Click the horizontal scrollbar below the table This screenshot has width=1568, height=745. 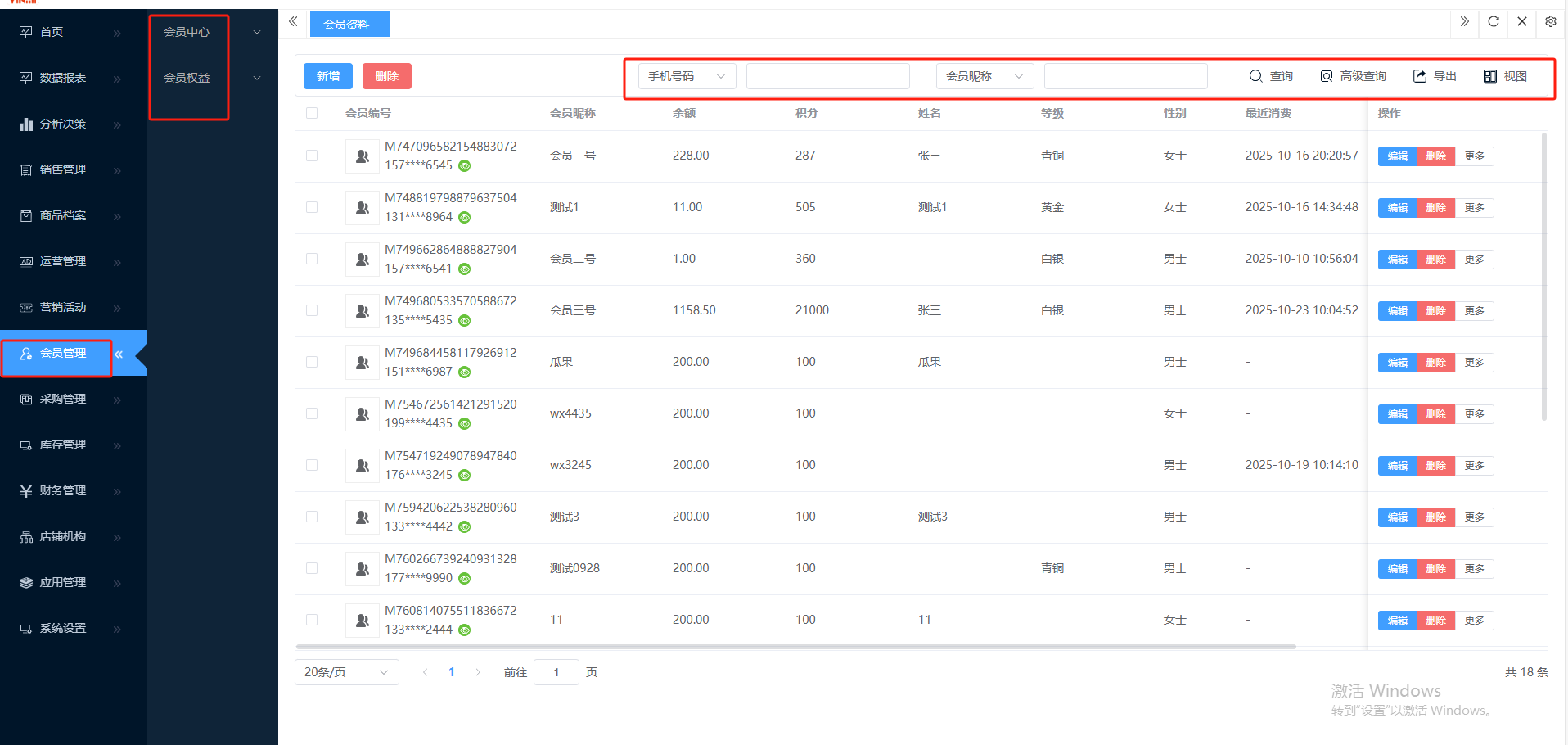795,647
